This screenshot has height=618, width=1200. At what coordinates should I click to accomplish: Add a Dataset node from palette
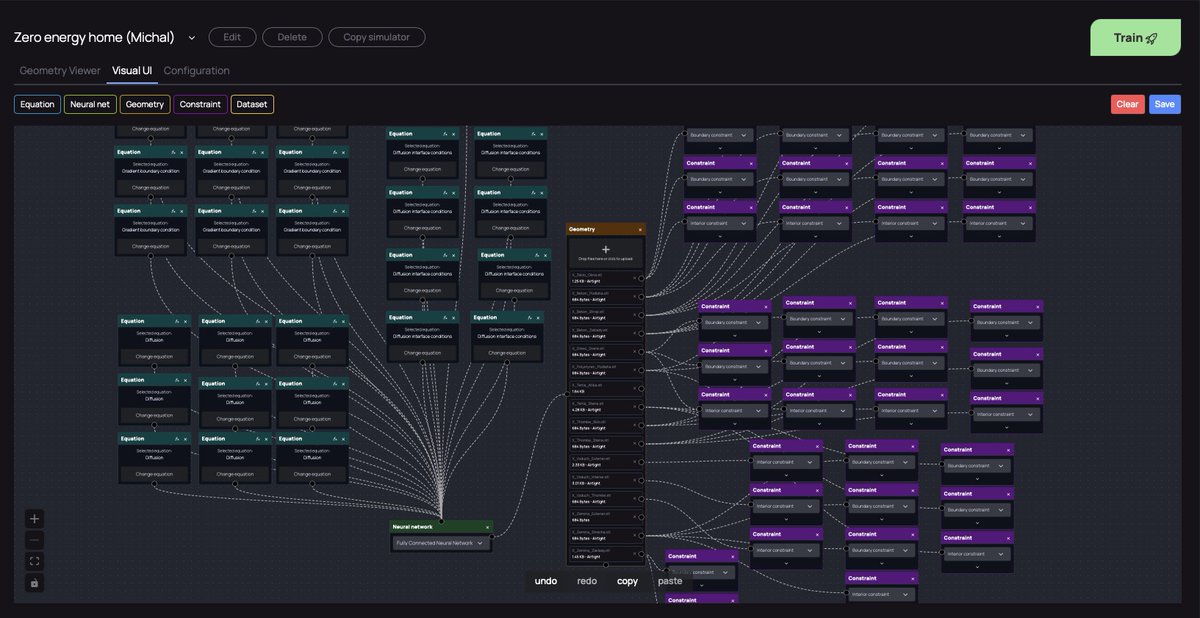[252, 104]
